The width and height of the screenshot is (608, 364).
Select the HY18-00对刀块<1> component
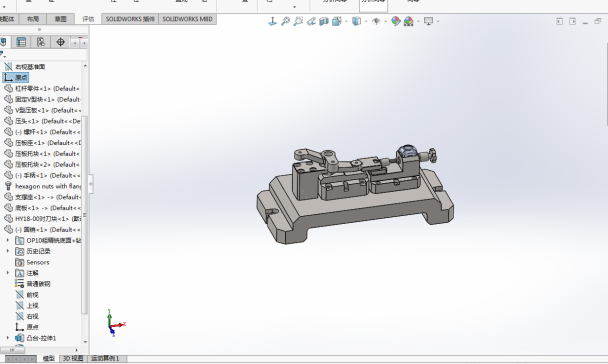point(42,219)
